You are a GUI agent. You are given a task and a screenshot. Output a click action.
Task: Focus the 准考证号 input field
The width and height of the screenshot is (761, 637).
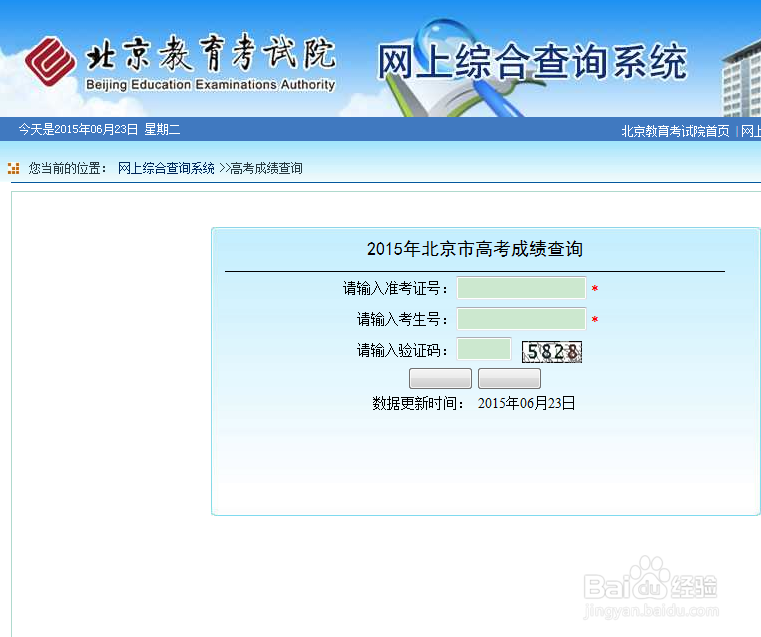pyautogui.click(x=521, y=288)
